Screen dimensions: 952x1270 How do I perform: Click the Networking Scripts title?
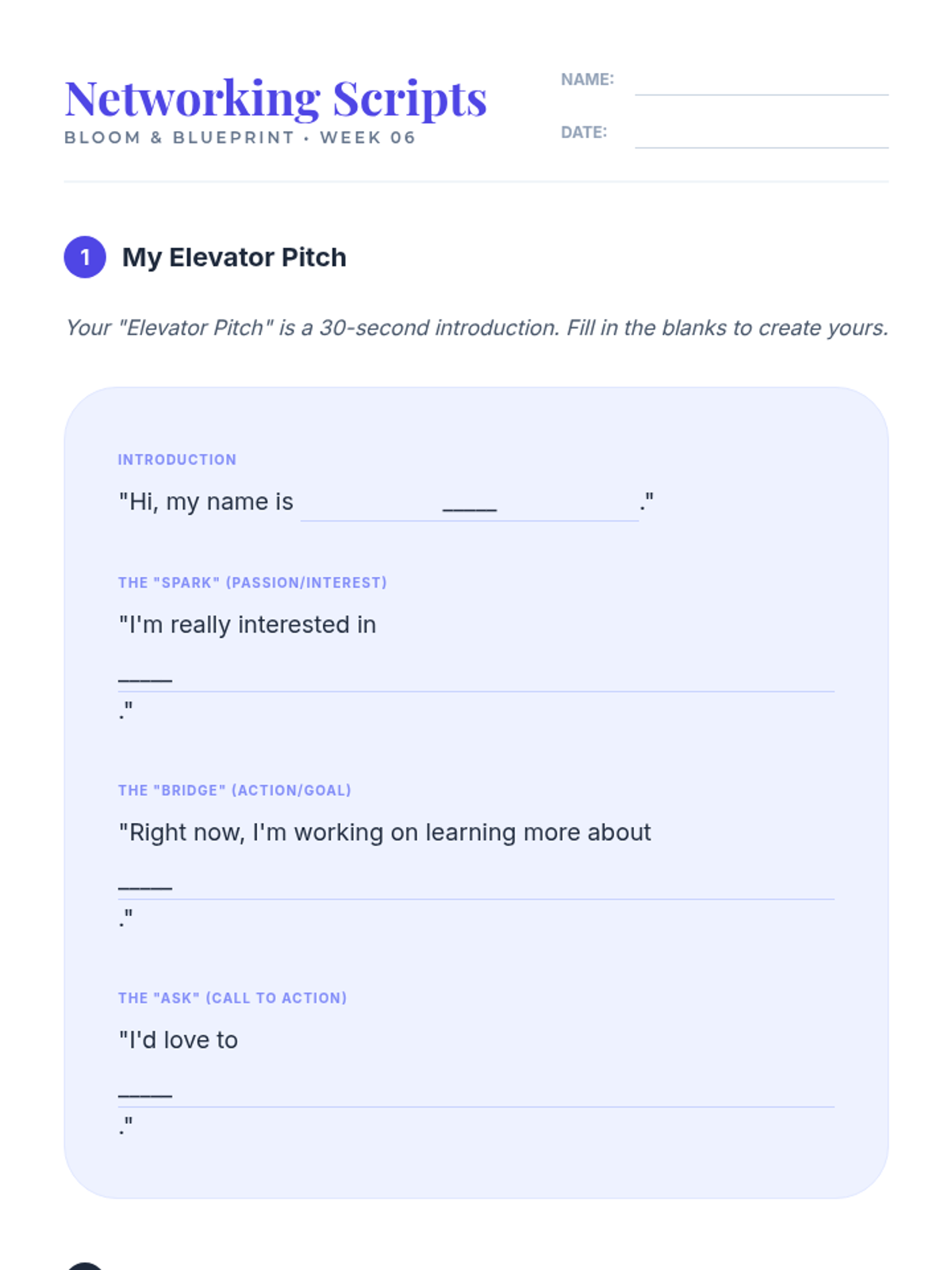pos(275,98)
